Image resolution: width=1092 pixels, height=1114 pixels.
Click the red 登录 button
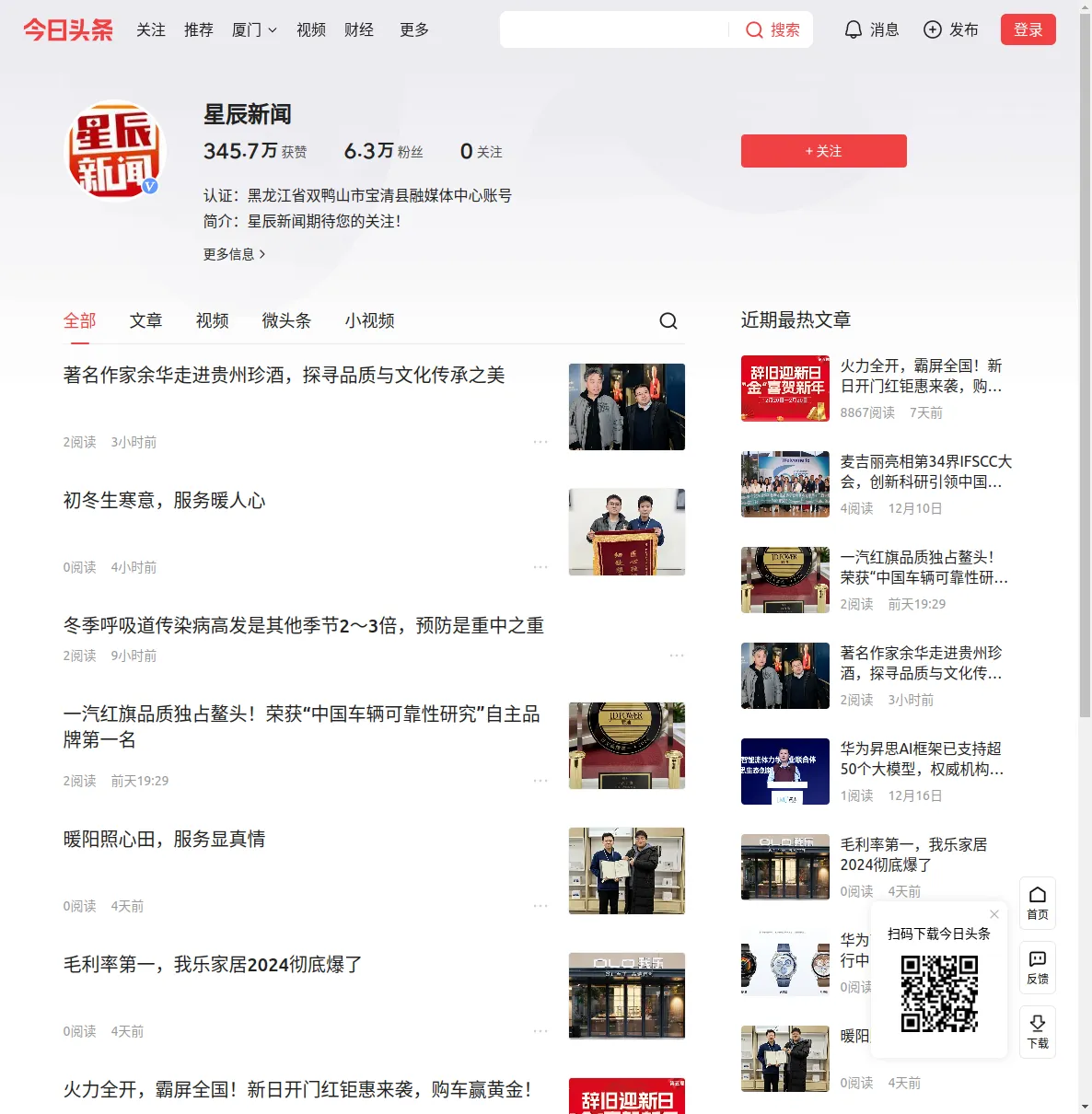coord(1028,30)
